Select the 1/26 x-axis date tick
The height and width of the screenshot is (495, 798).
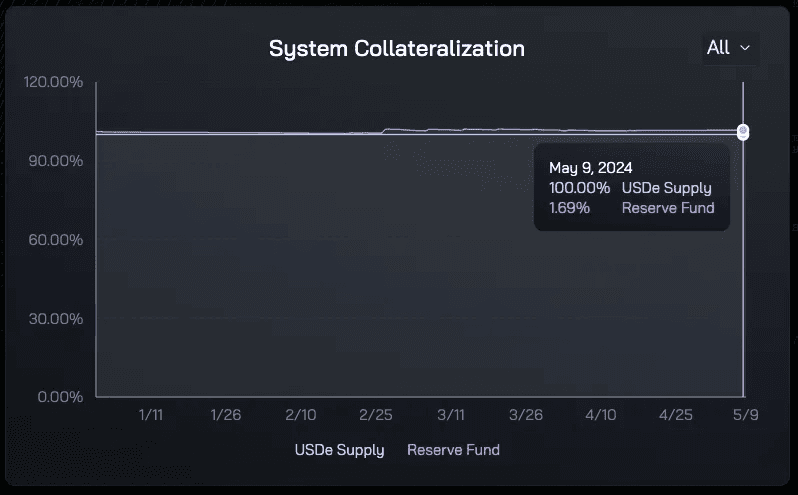(x=226, y=415)
